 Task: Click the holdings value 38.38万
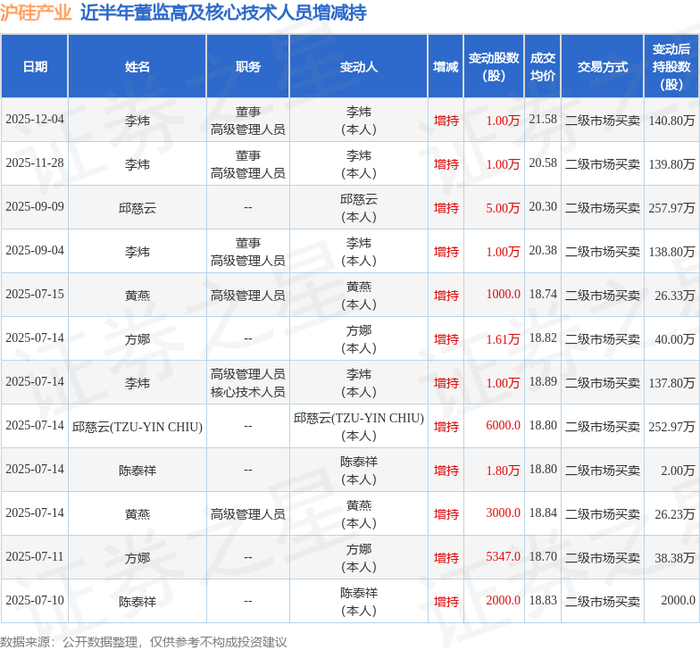675,558
